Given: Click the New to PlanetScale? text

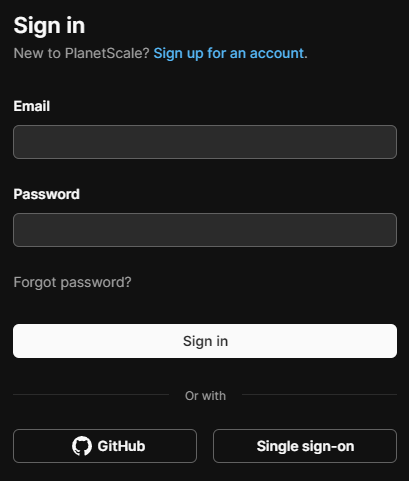Looking at the screenshot, I should (81, 53).
